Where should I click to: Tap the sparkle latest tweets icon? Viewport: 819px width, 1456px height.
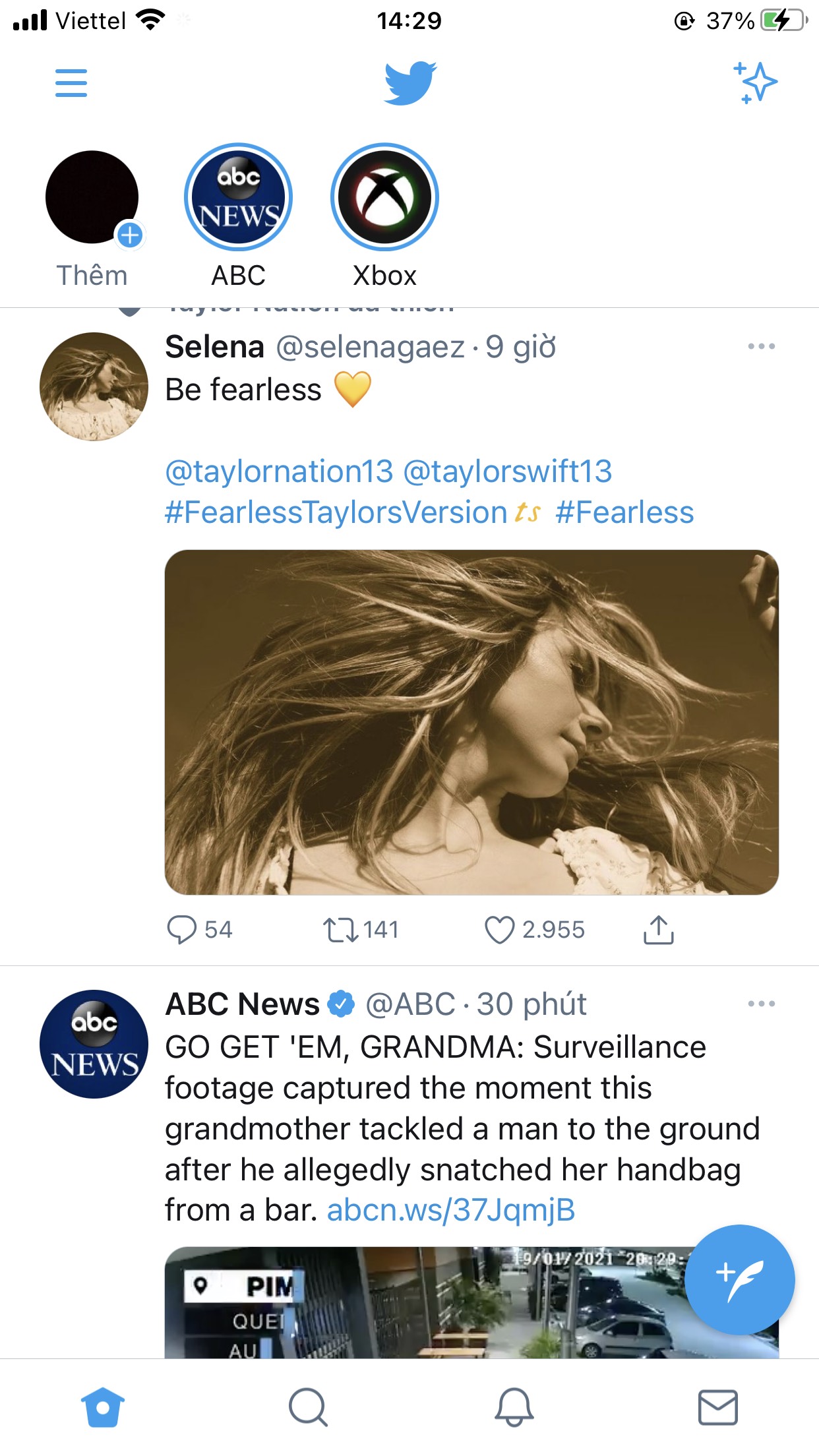point(756,83)
